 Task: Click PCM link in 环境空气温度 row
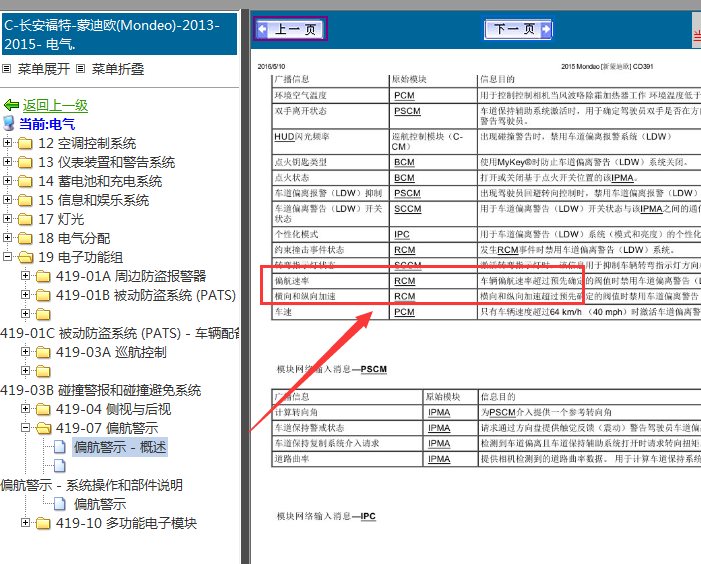pos(404,96)
